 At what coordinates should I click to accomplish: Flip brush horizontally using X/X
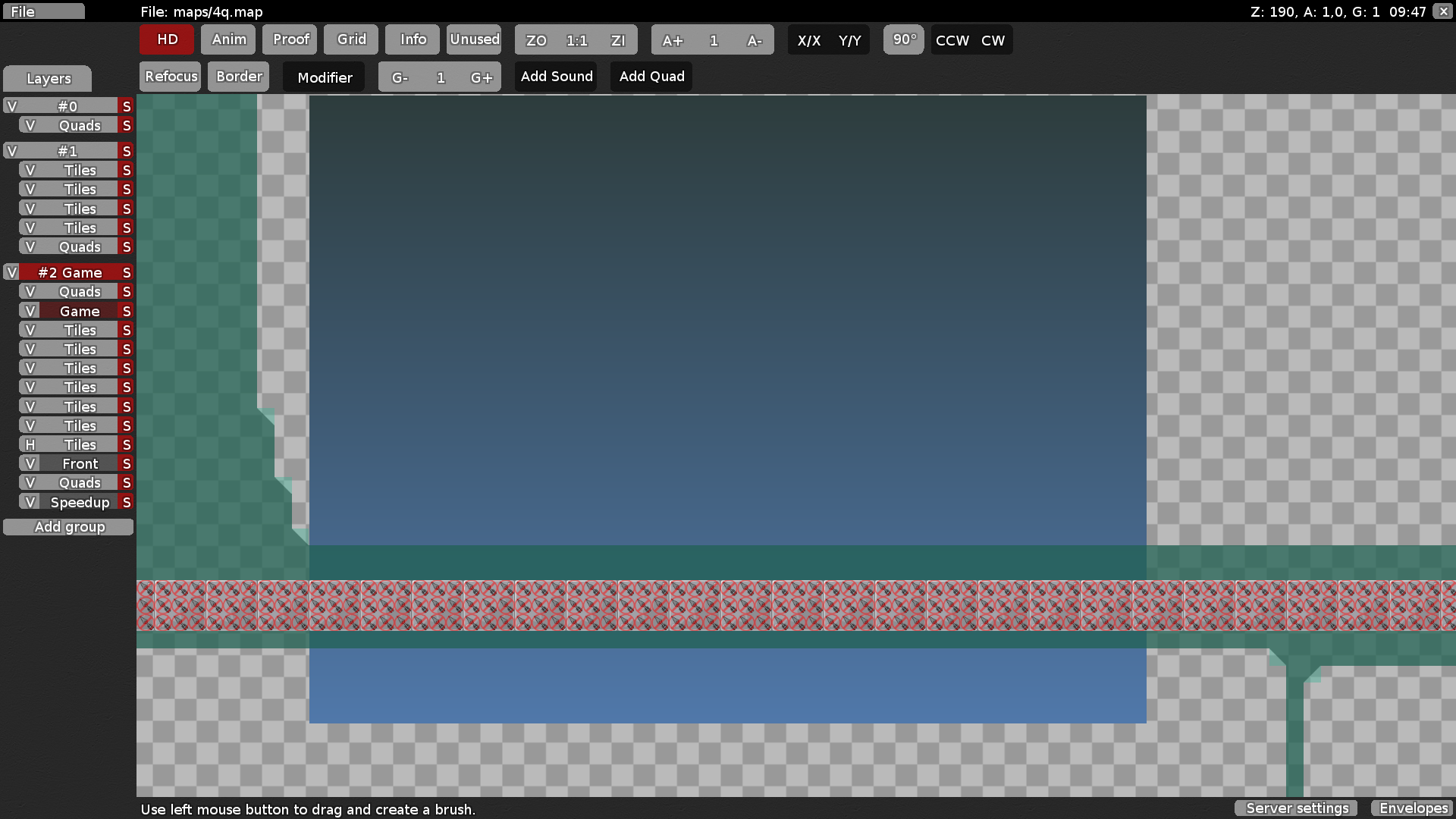point(807,40)
